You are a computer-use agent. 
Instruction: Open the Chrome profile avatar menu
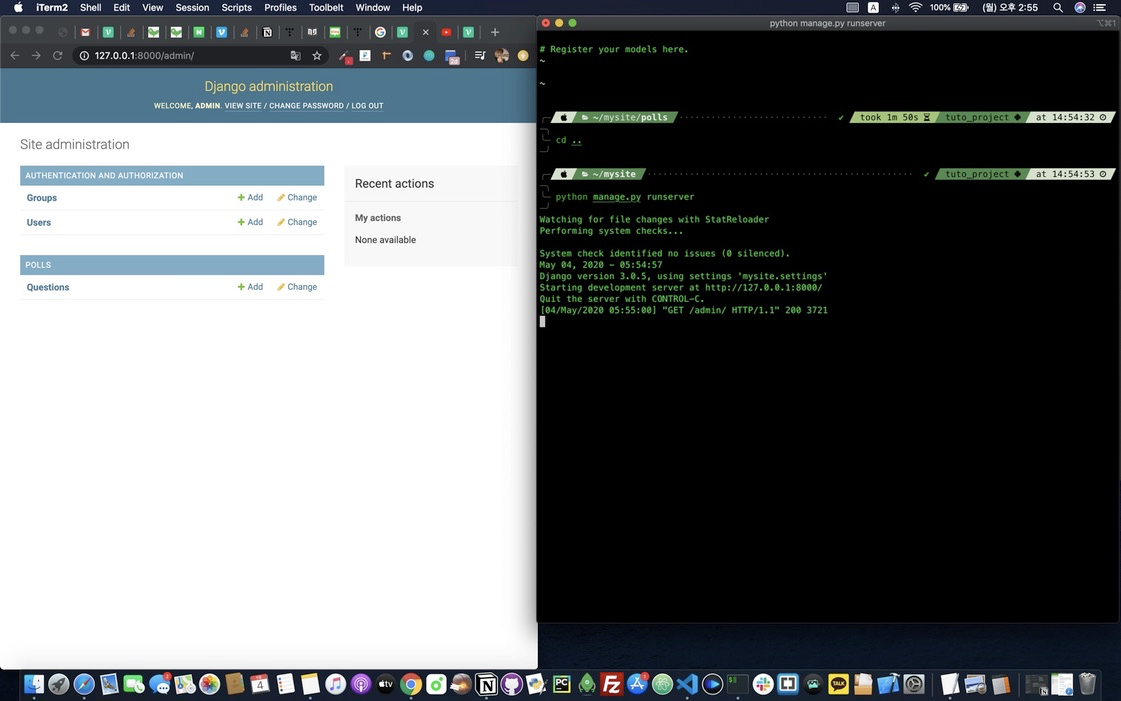(501, 55)
